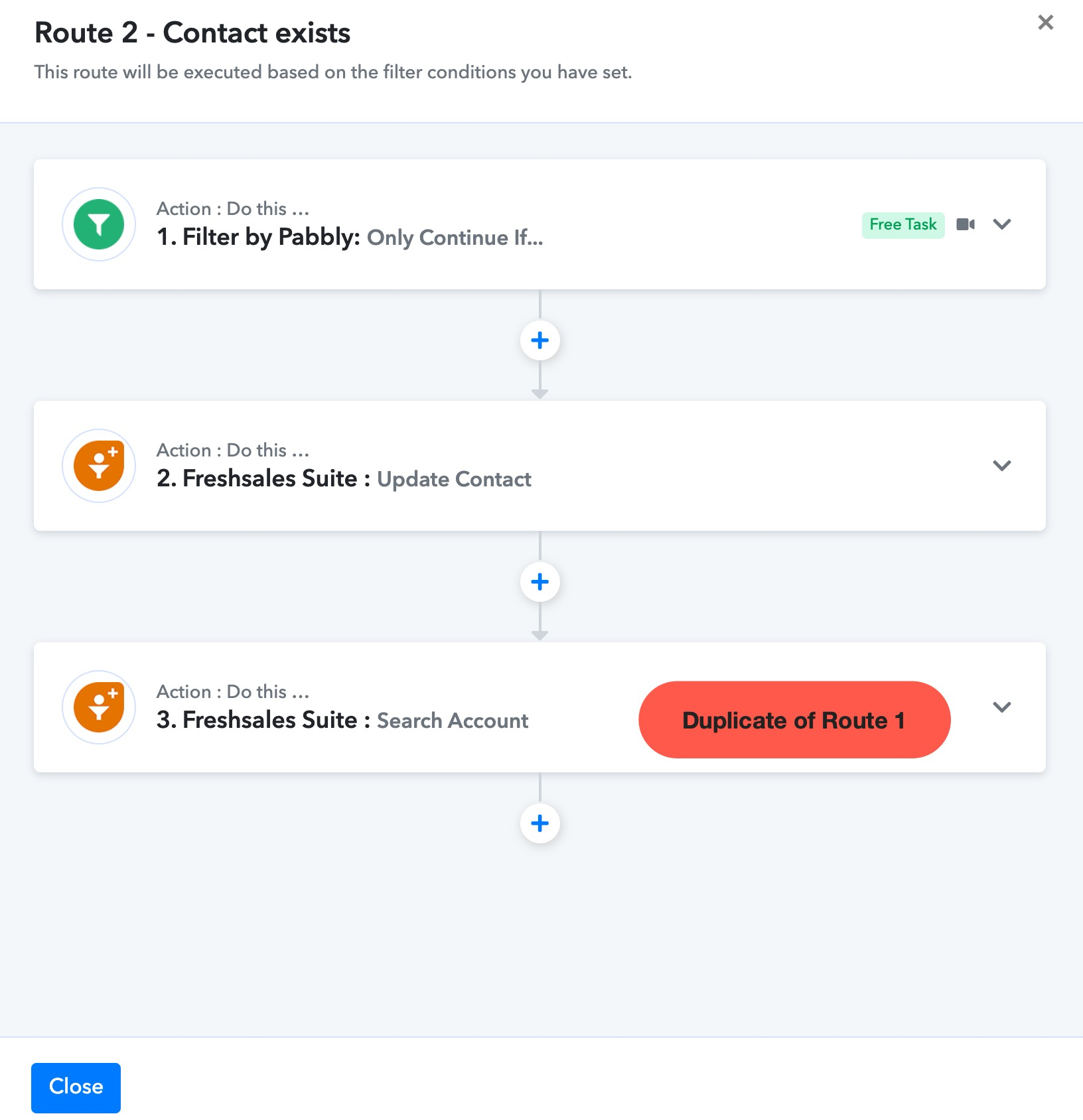This screenshot has width=1083, height=1120.
Task: Open the video tutorial camera icon
Action: tap(966, 224)
